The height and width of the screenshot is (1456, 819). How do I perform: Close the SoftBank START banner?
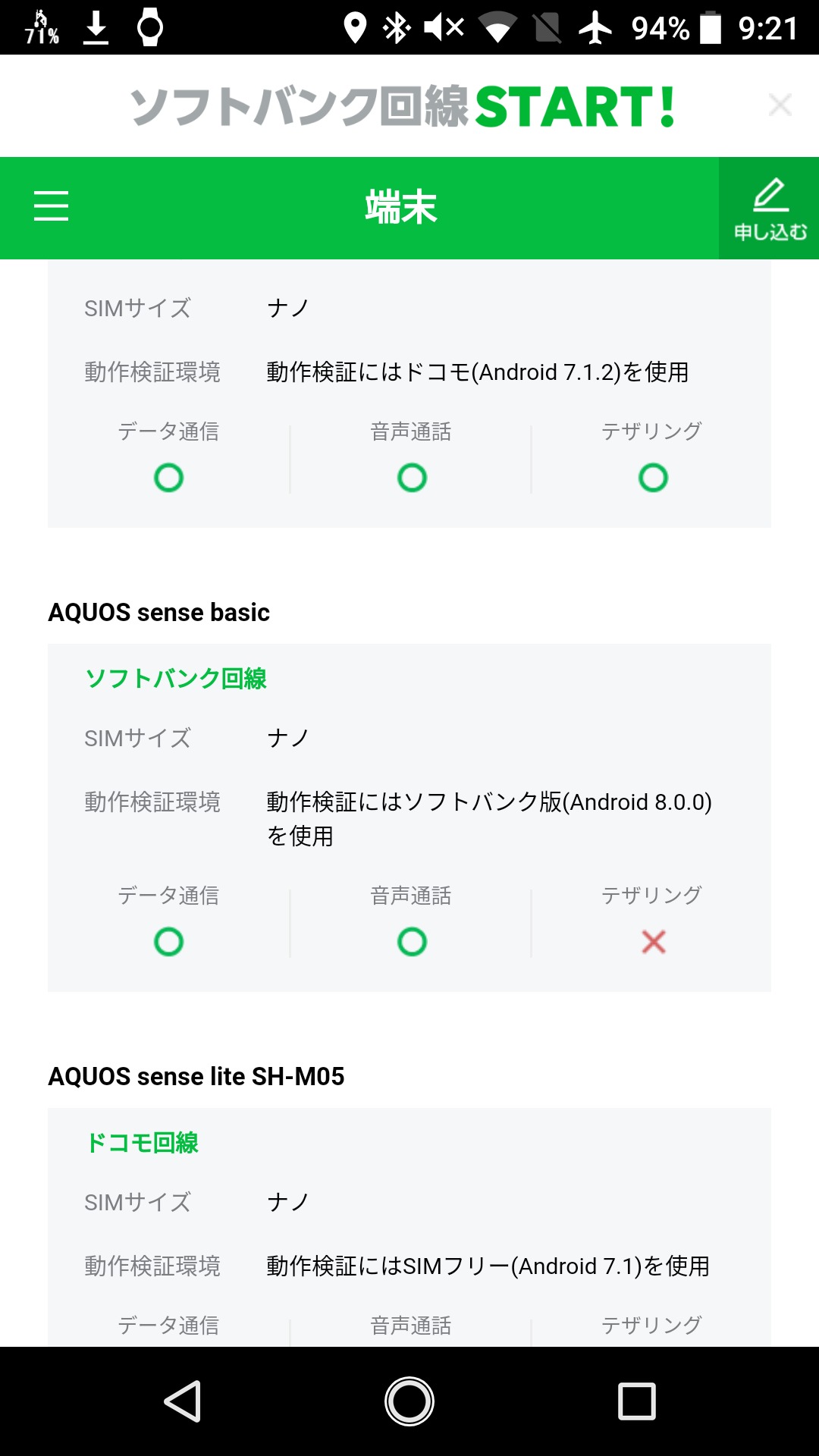(780, 105)
